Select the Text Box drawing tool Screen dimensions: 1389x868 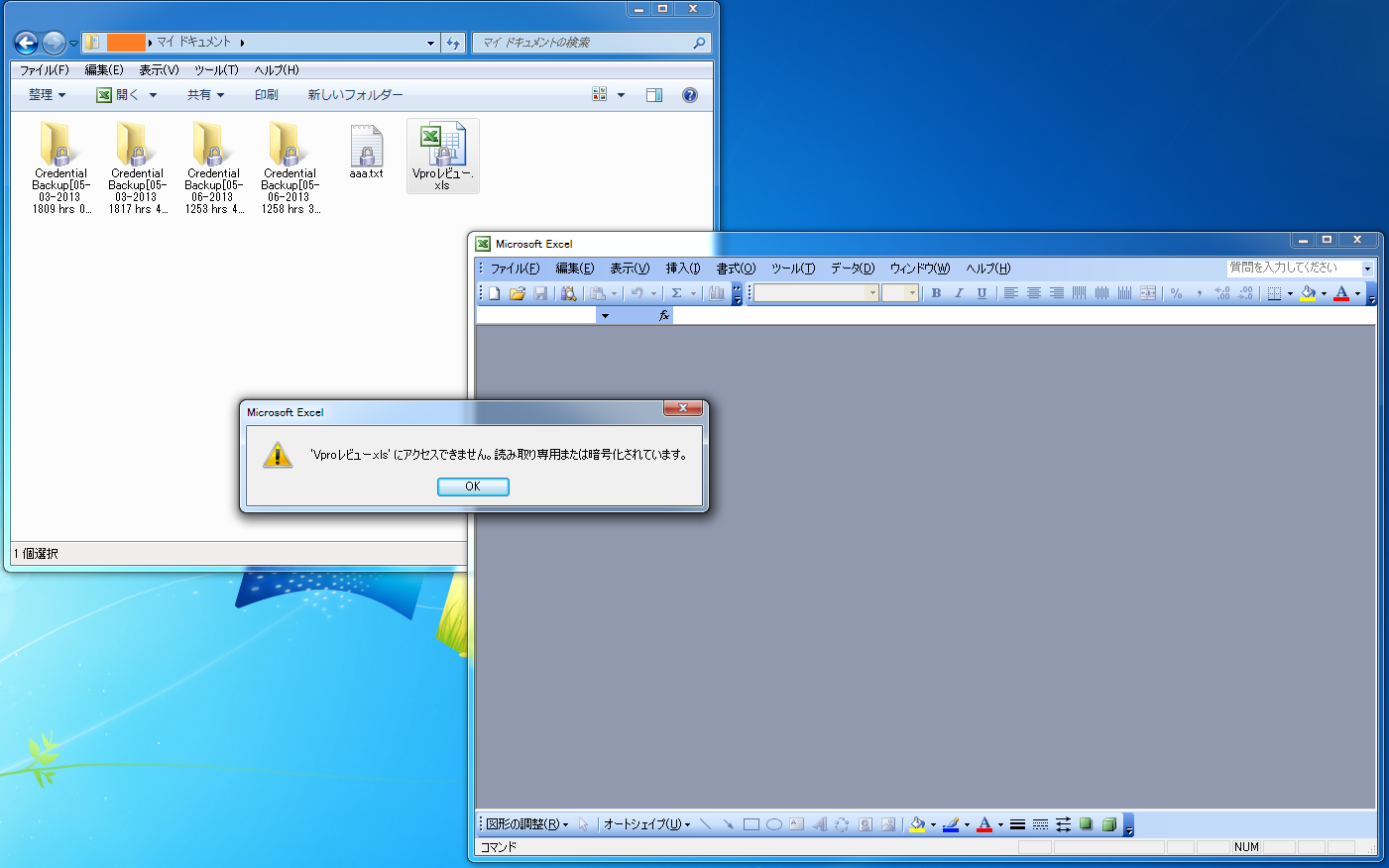coord(797,824)
